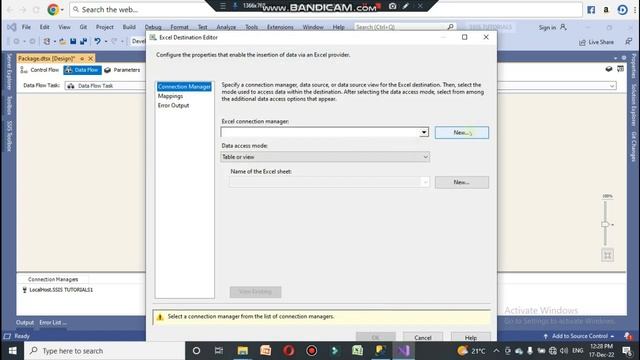Open the Data Flow Task dropdown arrow
The image size is (640, 360).
coord(612,86)
